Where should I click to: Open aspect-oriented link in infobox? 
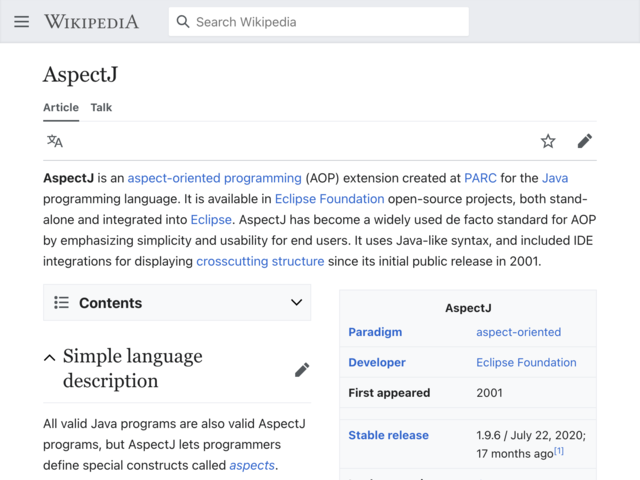click(x=518, y=332)
